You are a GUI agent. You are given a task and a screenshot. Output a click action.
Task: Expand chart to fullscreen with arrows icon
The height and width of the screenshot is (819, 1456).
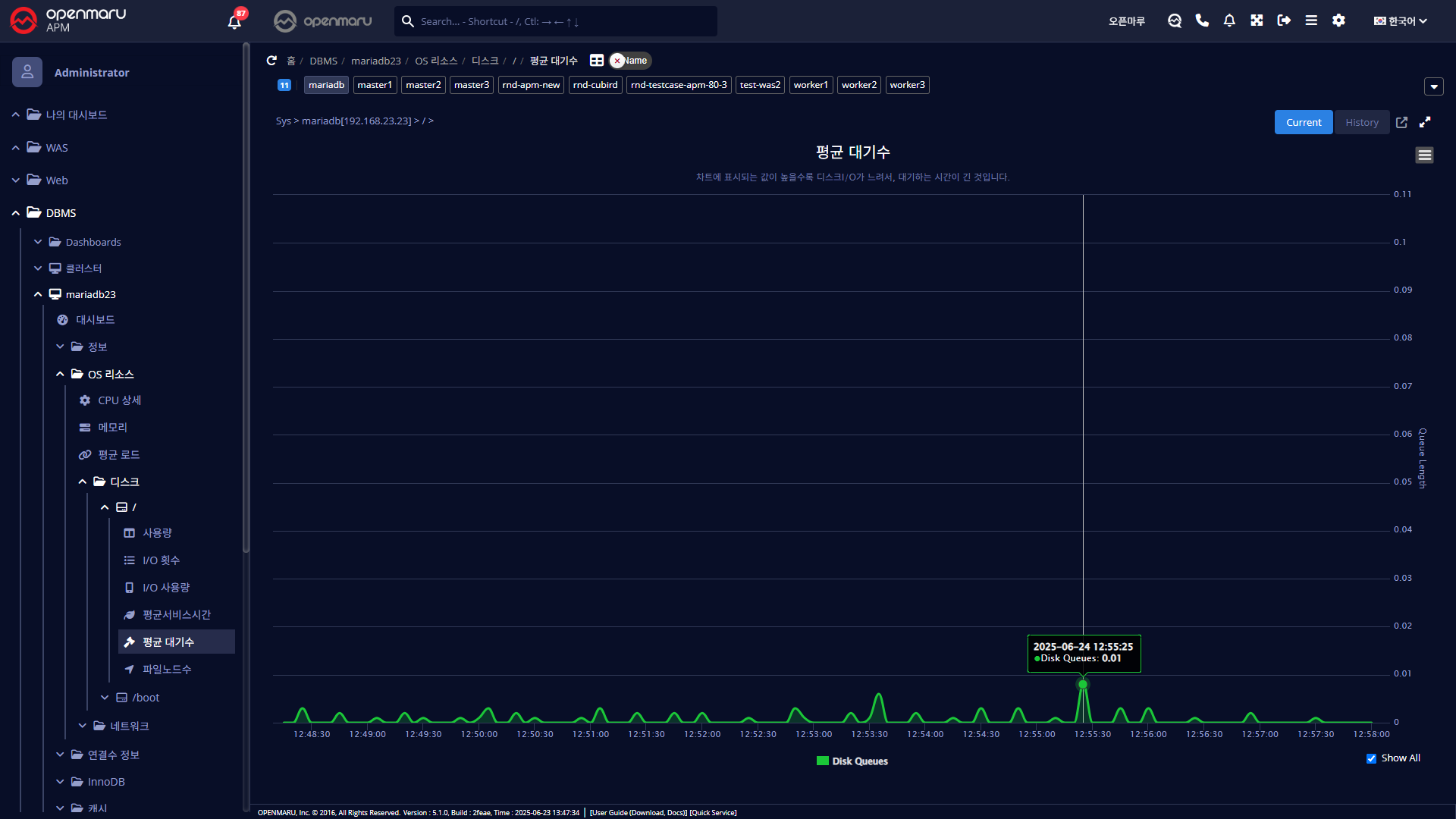(x=1425, y=122)
